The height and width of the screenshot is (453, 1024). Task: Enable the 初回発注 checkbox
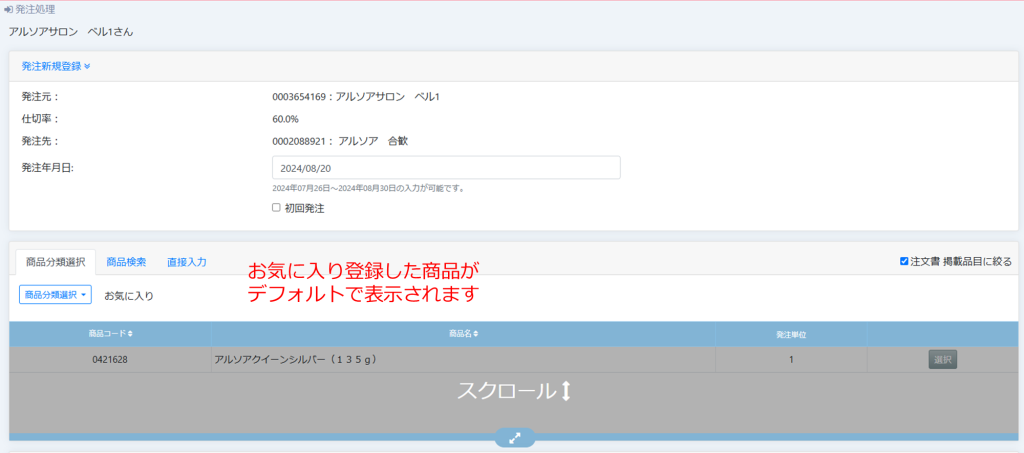click(x=277, y=208)
